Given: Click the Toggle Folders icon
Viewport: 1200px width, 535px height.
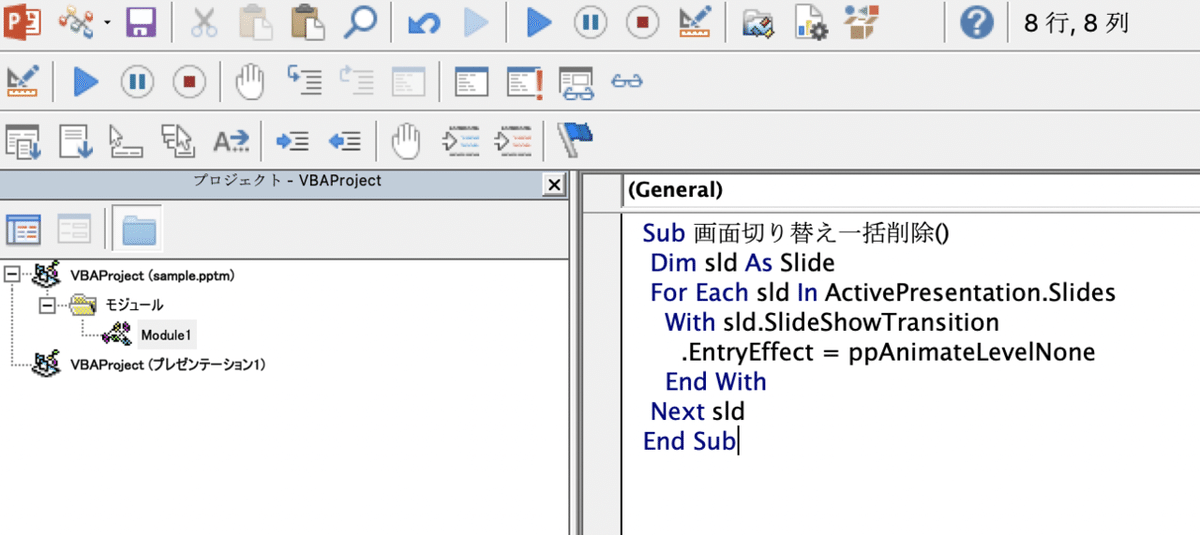Looking at the screenshot, I should pyautogui.click(x=137, y=230).
